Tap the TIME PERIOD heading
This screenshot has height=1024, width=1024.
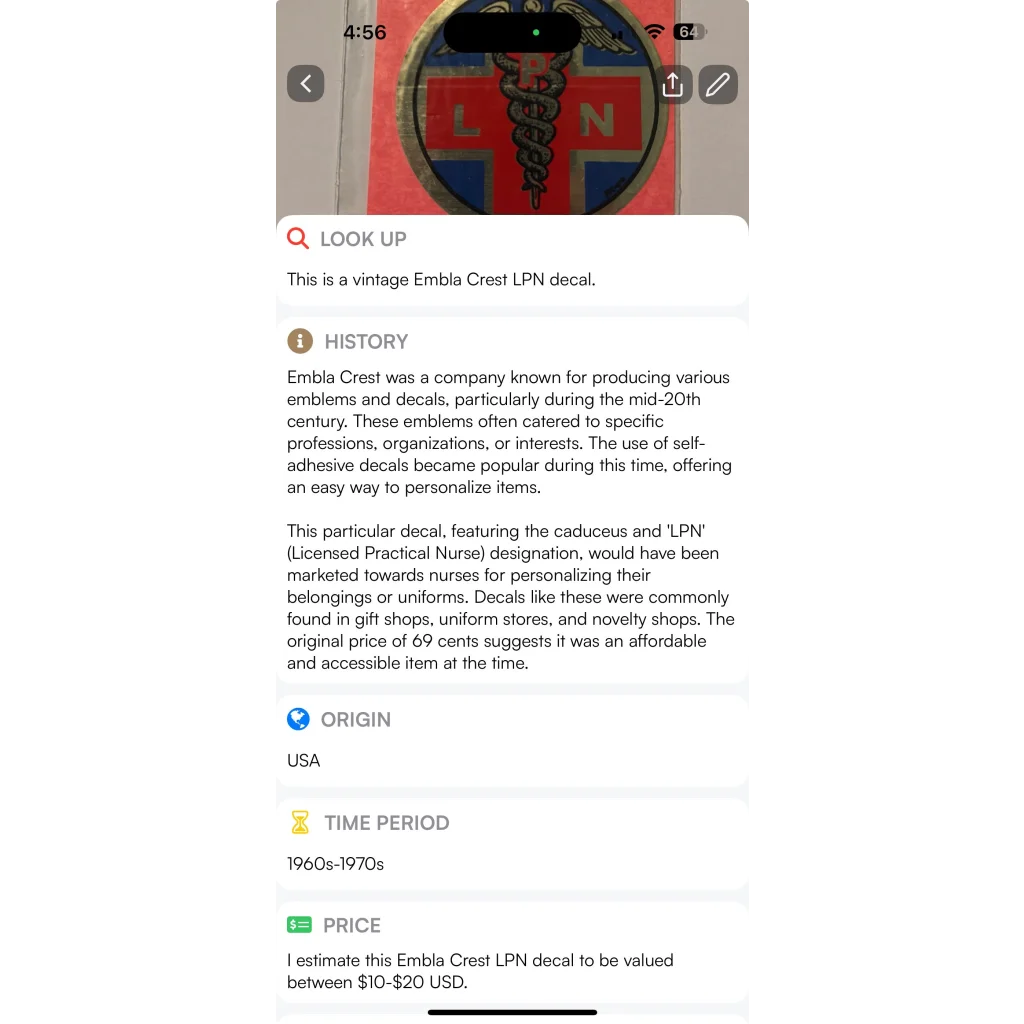tap(387, 823)
